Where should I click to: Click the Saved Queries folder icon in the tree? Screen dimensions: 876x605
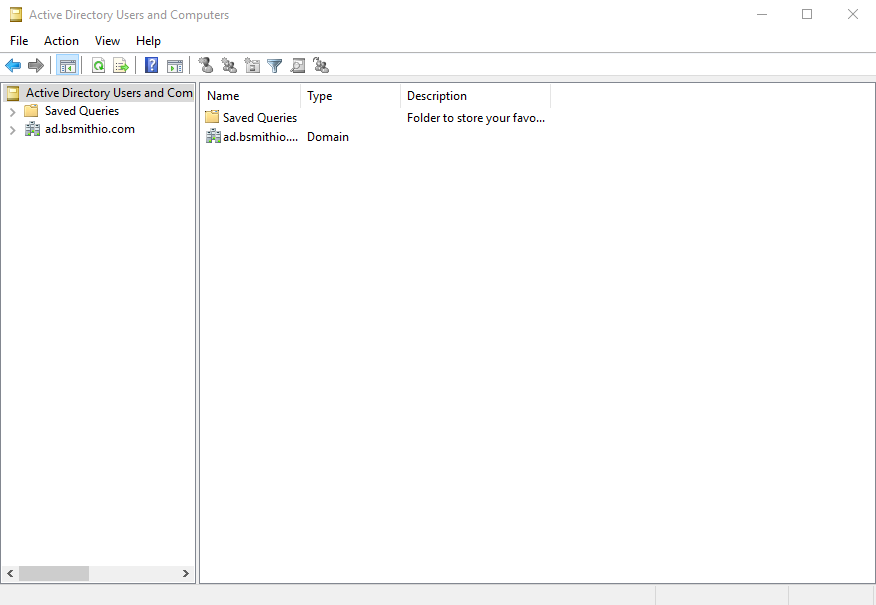[31, 111]
